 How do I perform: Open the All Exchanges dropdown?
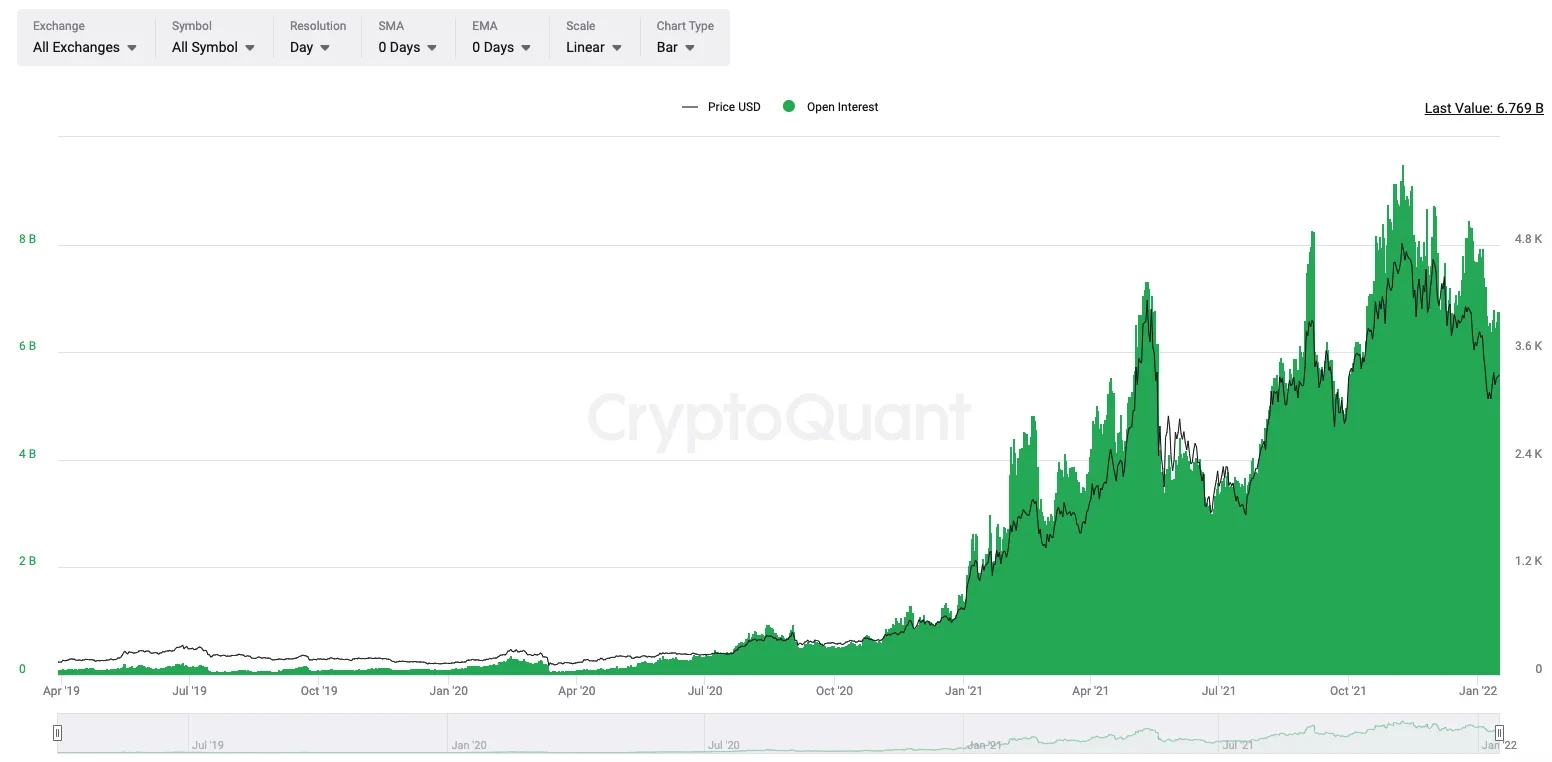tap(85, 47)
